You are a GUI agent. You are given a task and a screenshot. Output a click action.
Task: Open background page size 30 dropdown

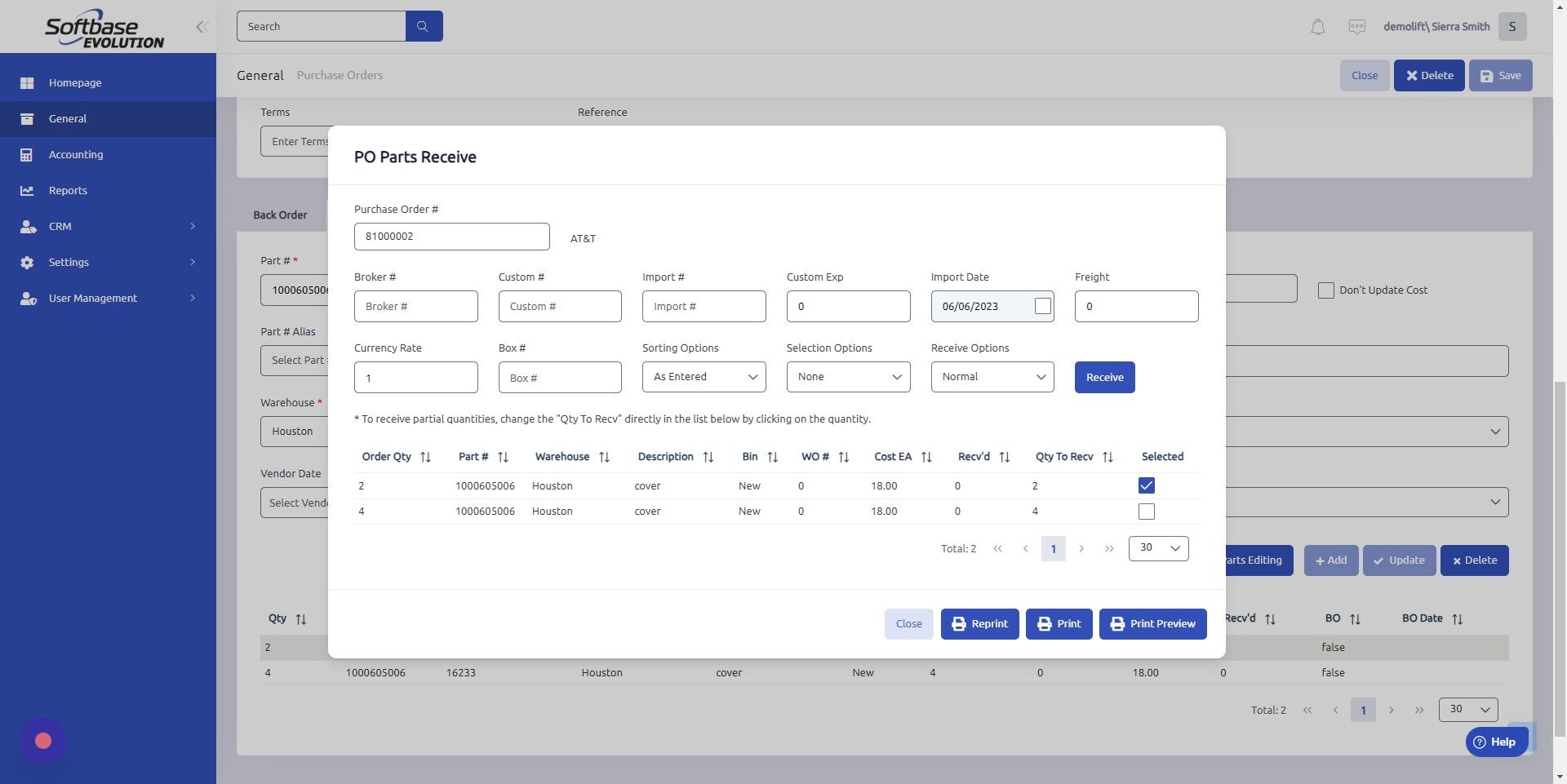coord(1468,710)
